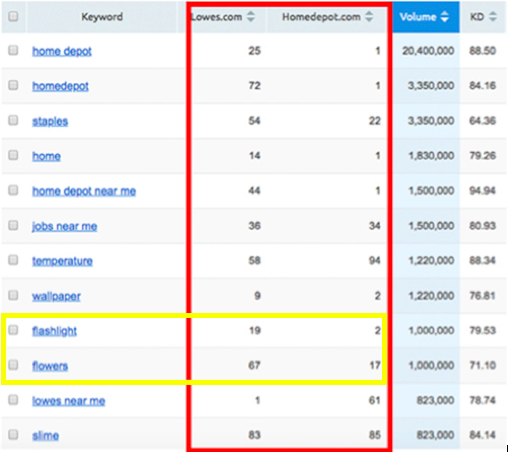Tick the select-all checkbox in header

pos(13,16)
